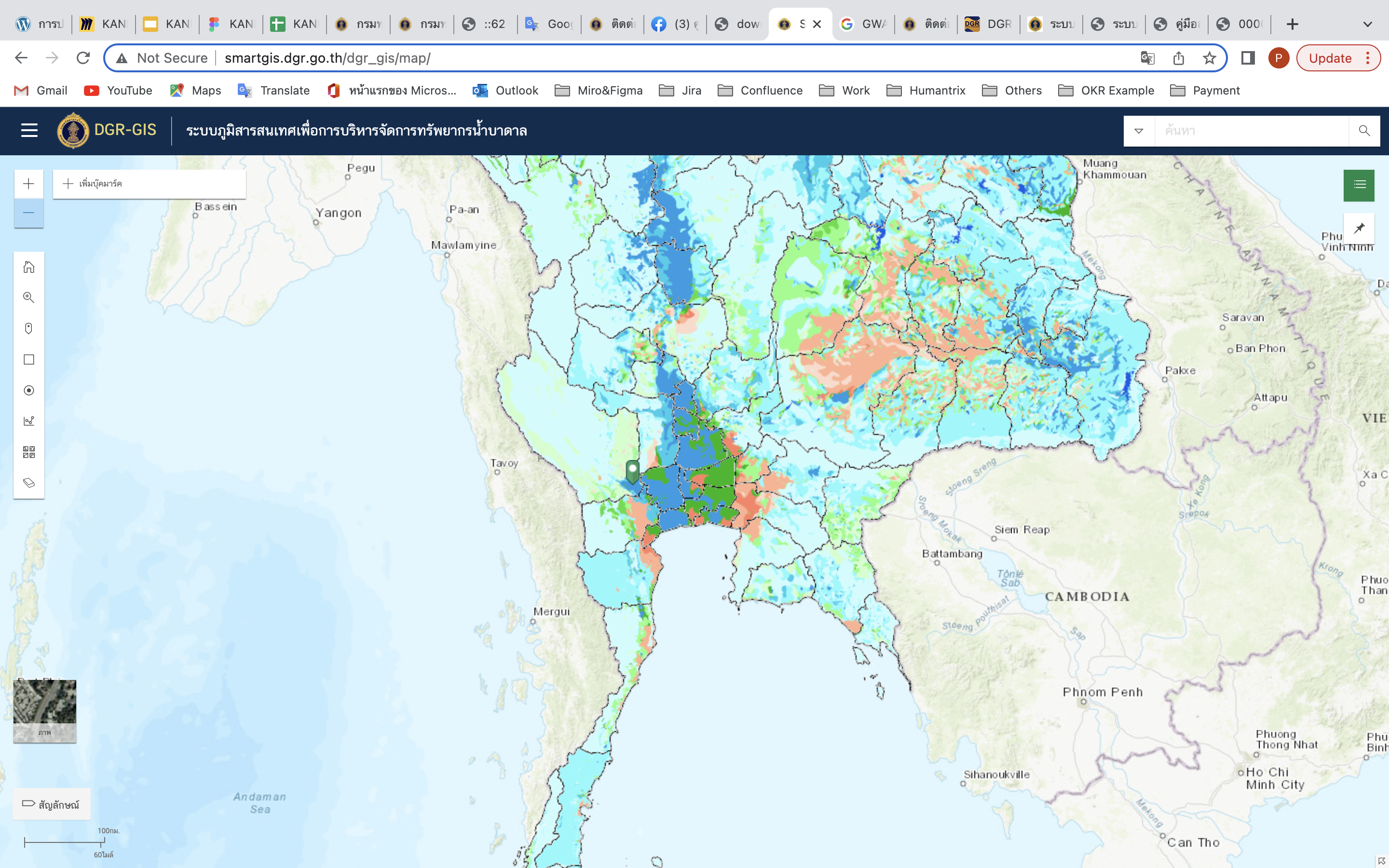Click the green map marker pin
The height and width of the screenshot is (868, 1389).
pyautogui.click(x=632, y=471)
